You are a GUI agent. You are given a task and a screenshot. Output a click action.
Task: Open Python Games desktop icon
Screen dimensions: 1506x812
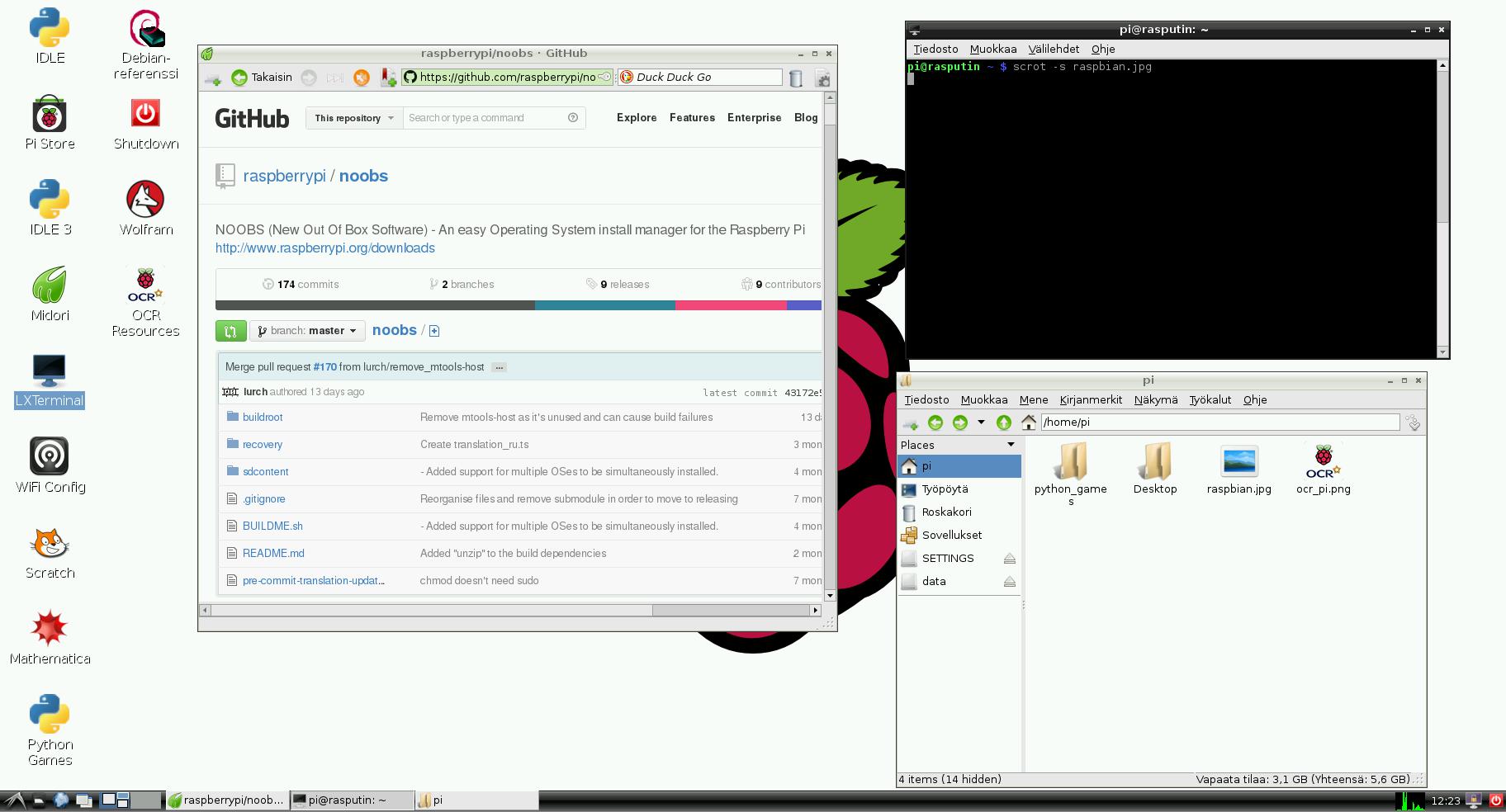(50, 730)
